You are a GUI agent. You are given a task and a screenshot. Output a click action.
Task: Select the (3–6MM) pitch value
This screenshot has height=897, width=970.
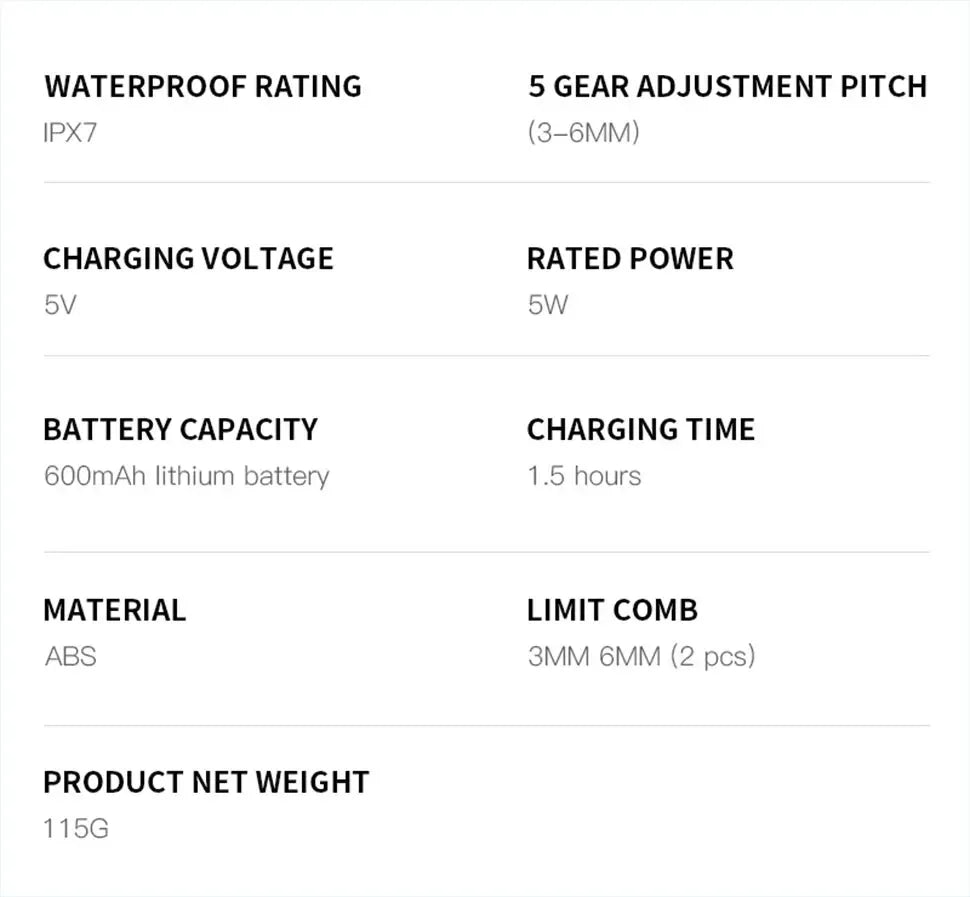(x=583, y=132)
